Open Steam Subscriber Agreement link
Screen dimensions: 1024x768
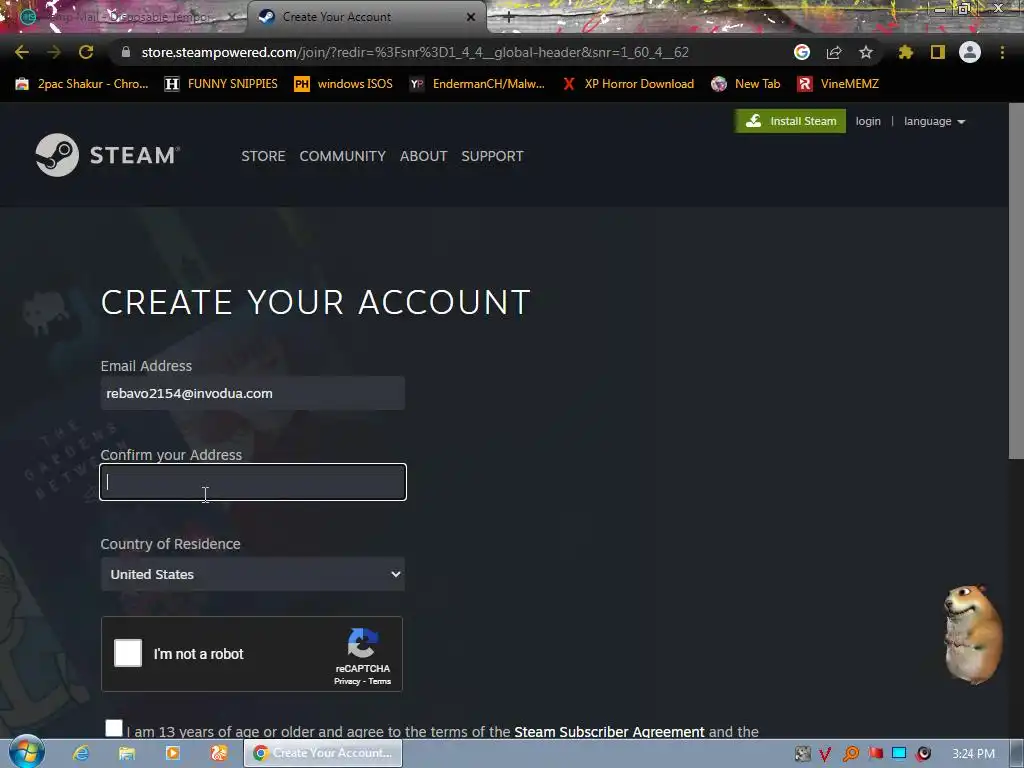[x=609, y=731]
